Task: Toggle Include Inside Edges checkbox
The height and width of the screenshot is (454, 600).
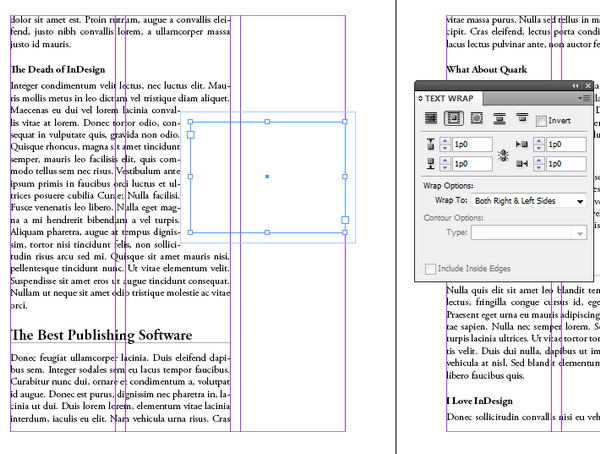Action: (430, 269)
